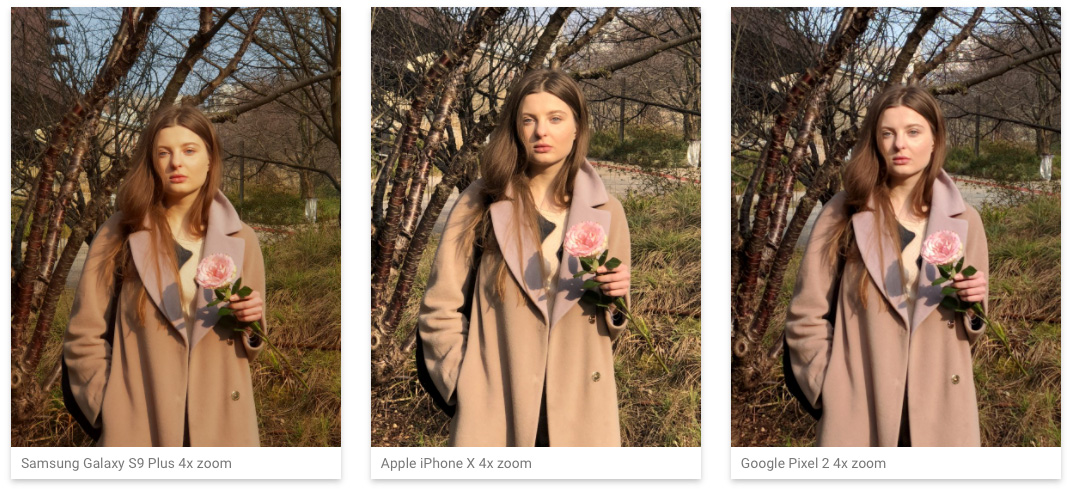Click the white-painted tree trunk in iPhone X photo

(693, 153)
